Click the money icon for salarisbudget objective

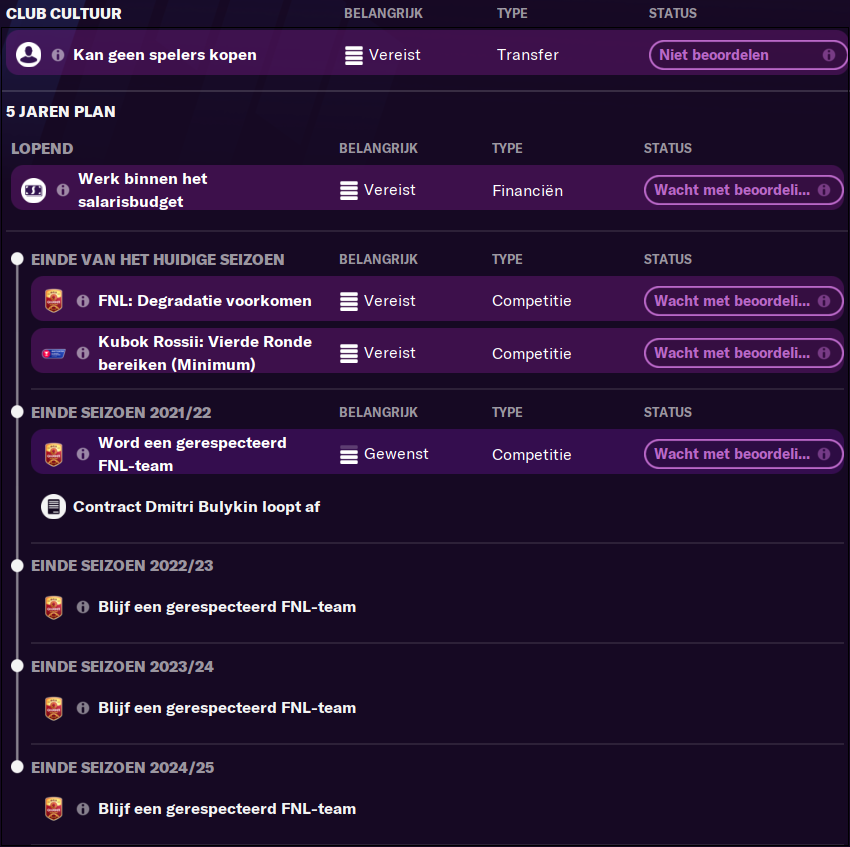tap(34, 190)
